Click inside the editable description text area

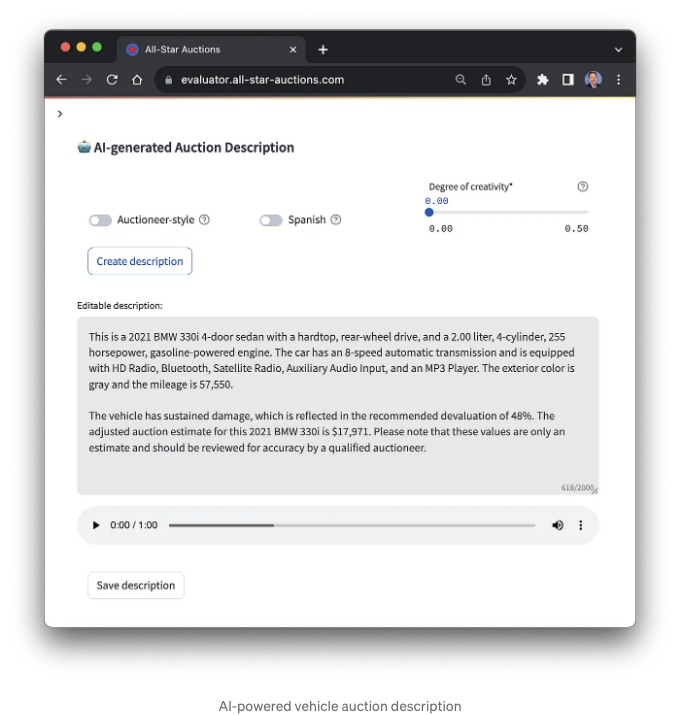337,405
